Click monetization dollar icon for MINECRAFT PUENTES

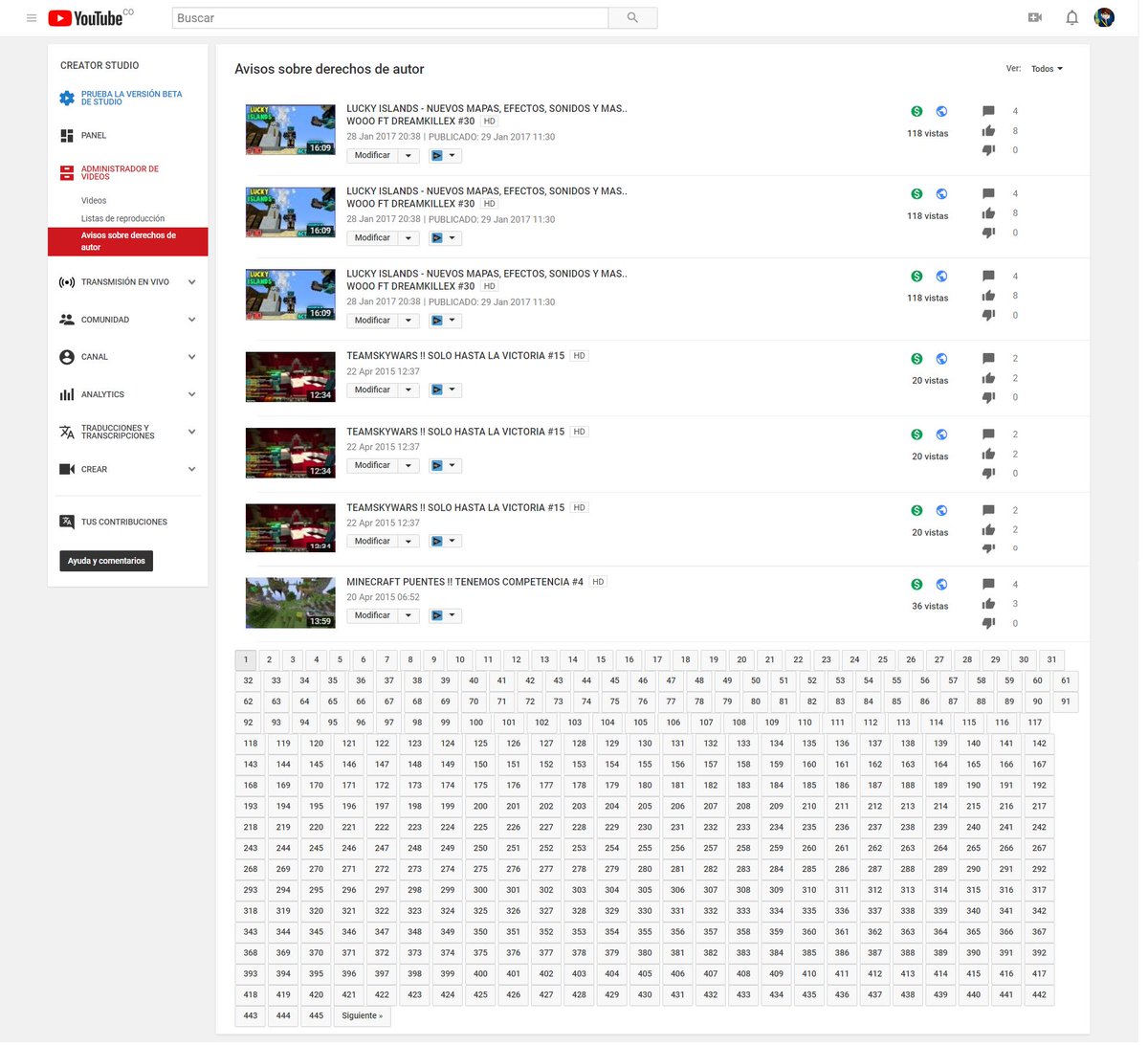pos(916,584)
